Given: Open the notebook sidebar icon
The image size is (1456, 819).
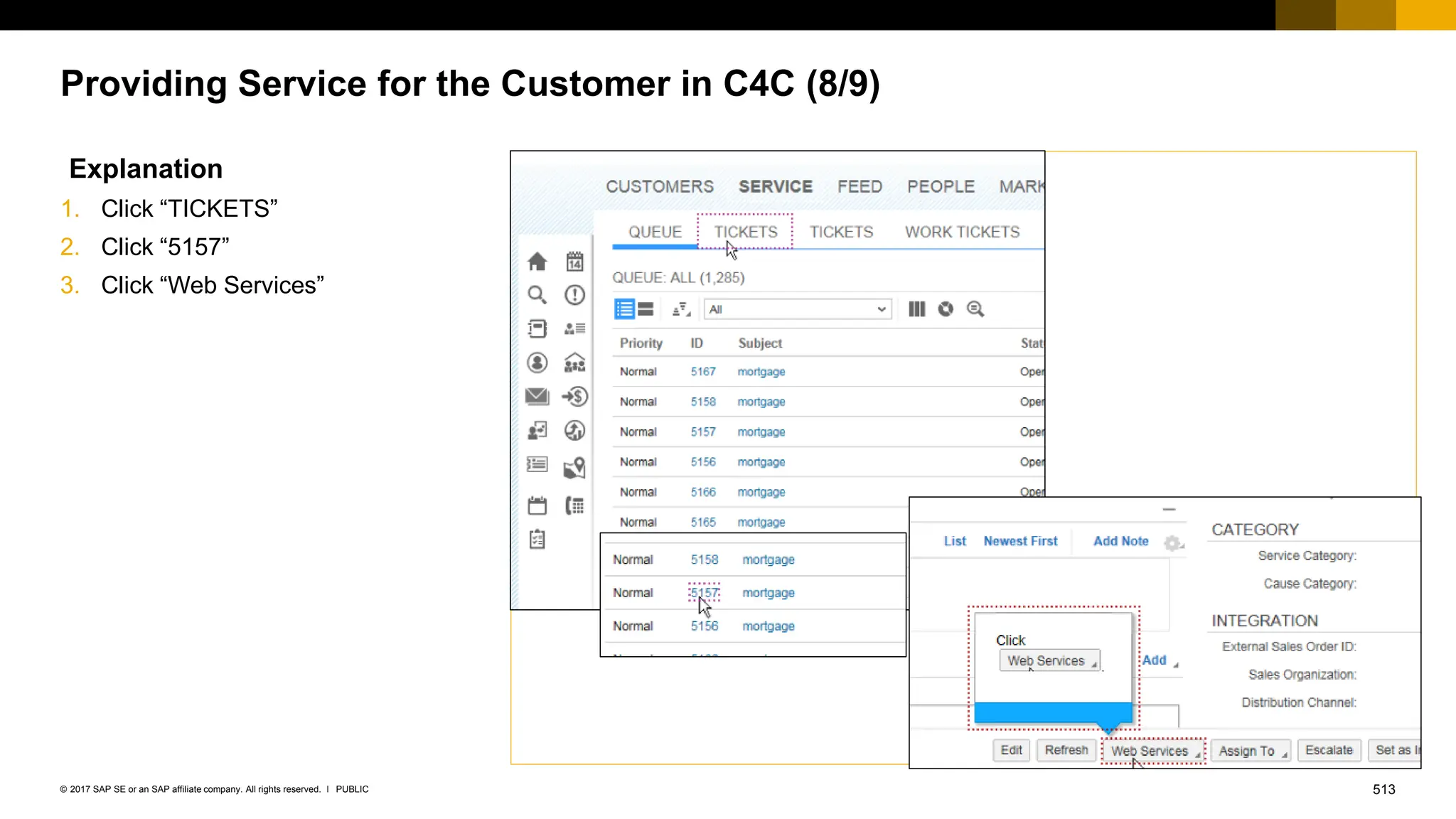Looking at the screenshot, I should tap(537, 328).
